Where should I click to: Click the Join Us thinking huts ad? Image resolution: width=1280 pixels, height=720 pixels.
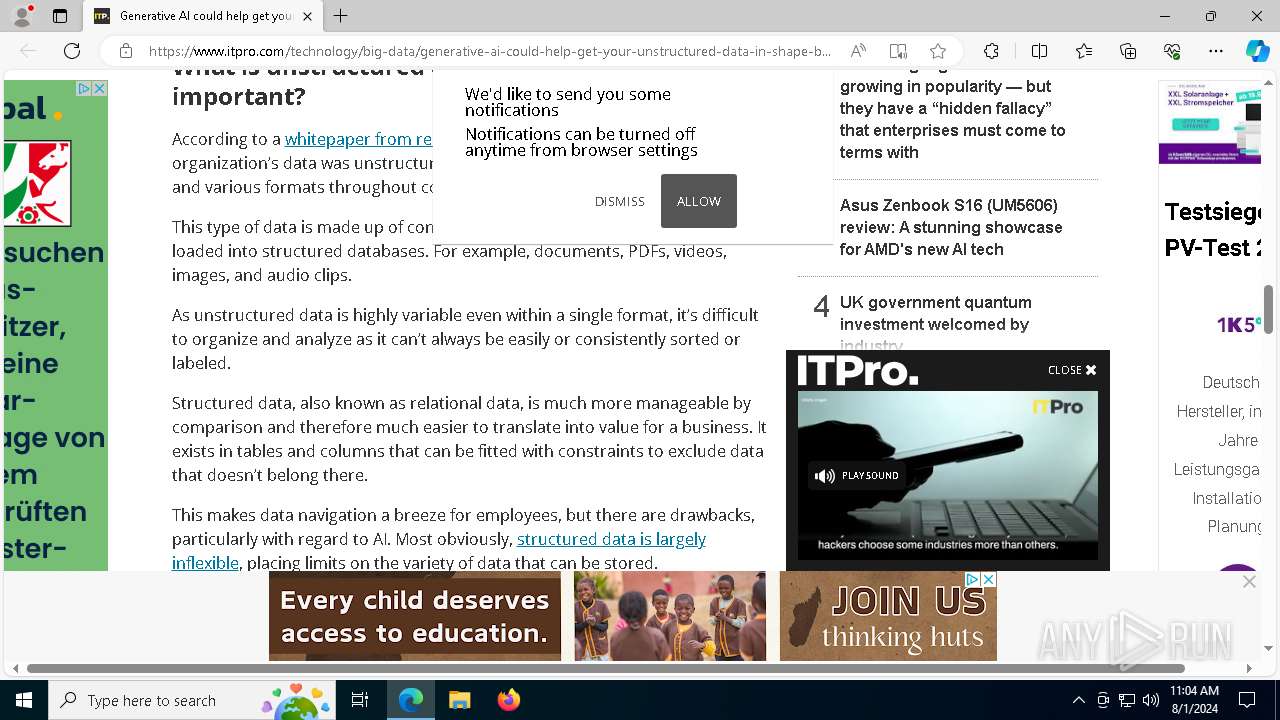click(x=888, y=616)
